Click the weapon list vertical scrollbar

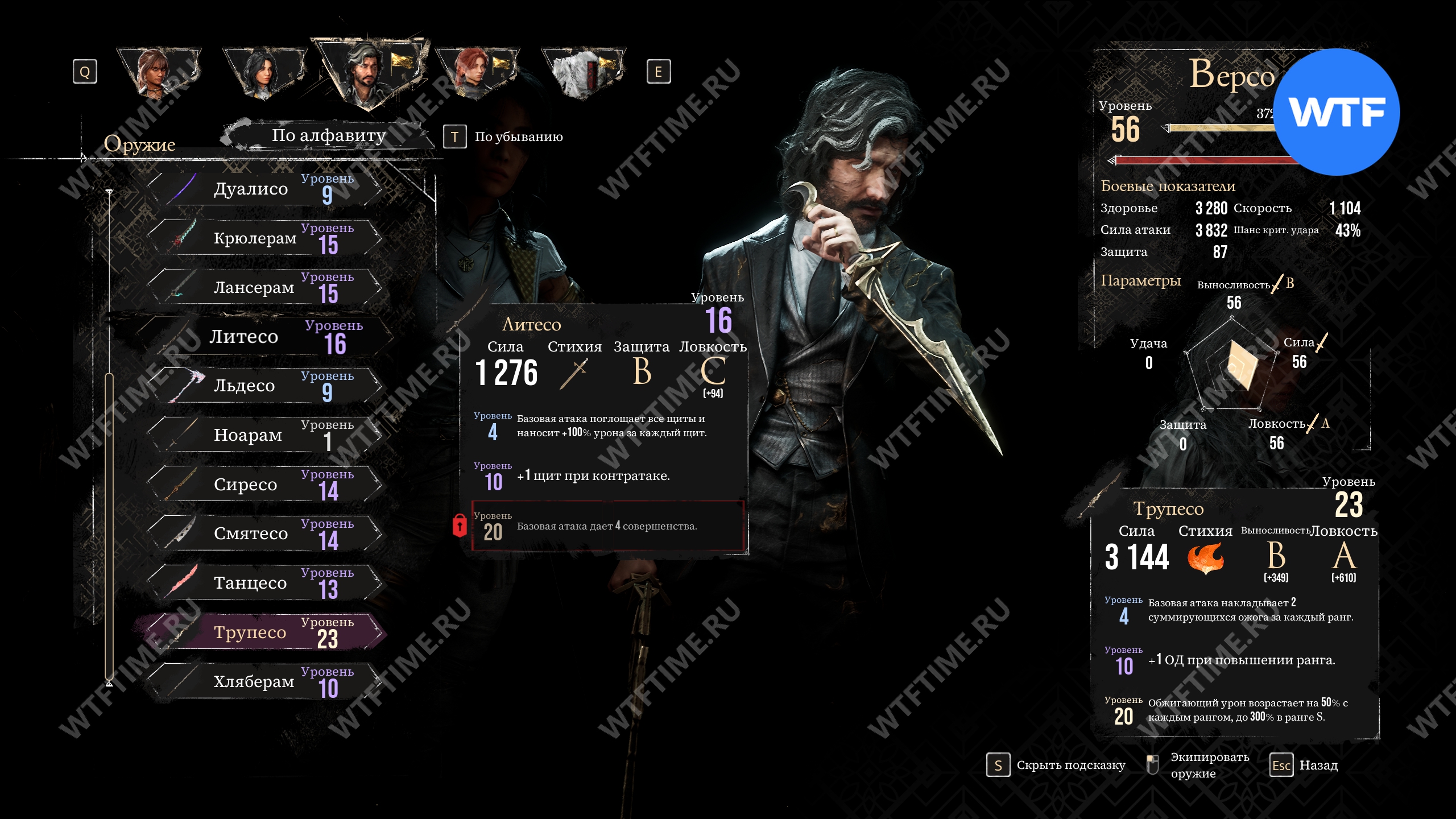[109, 523]
